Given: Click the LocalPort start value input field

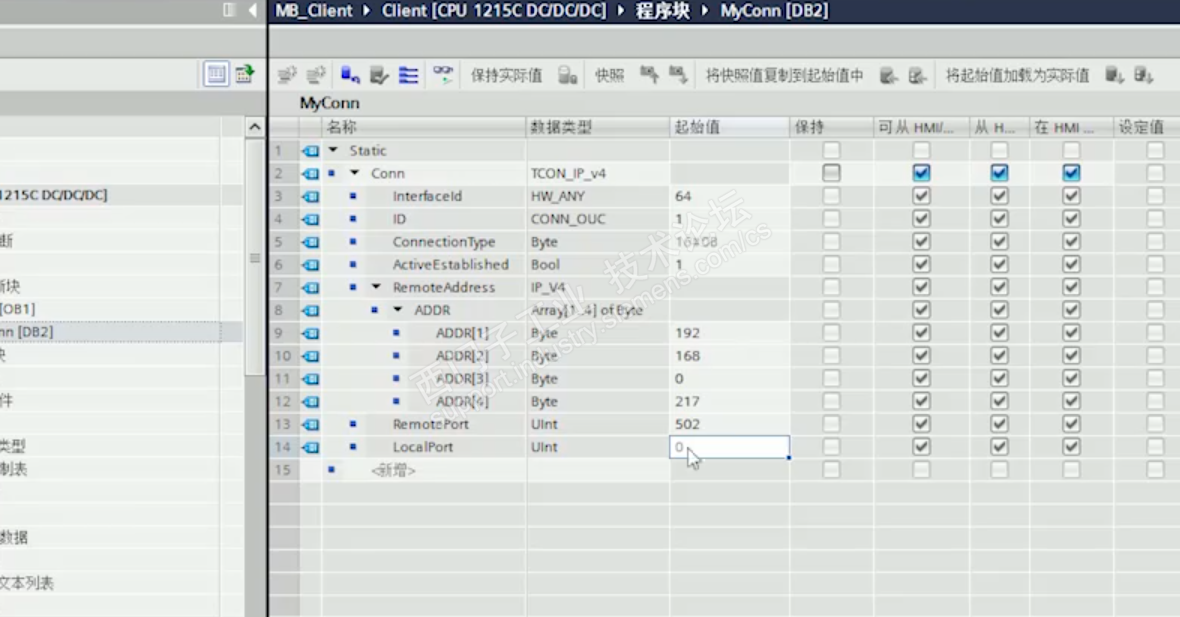Looking at the screenshot, I should 729,447.
